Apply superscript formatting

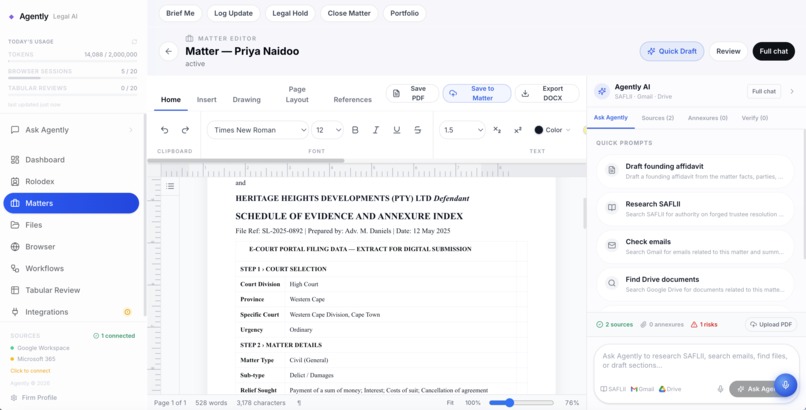518,130
